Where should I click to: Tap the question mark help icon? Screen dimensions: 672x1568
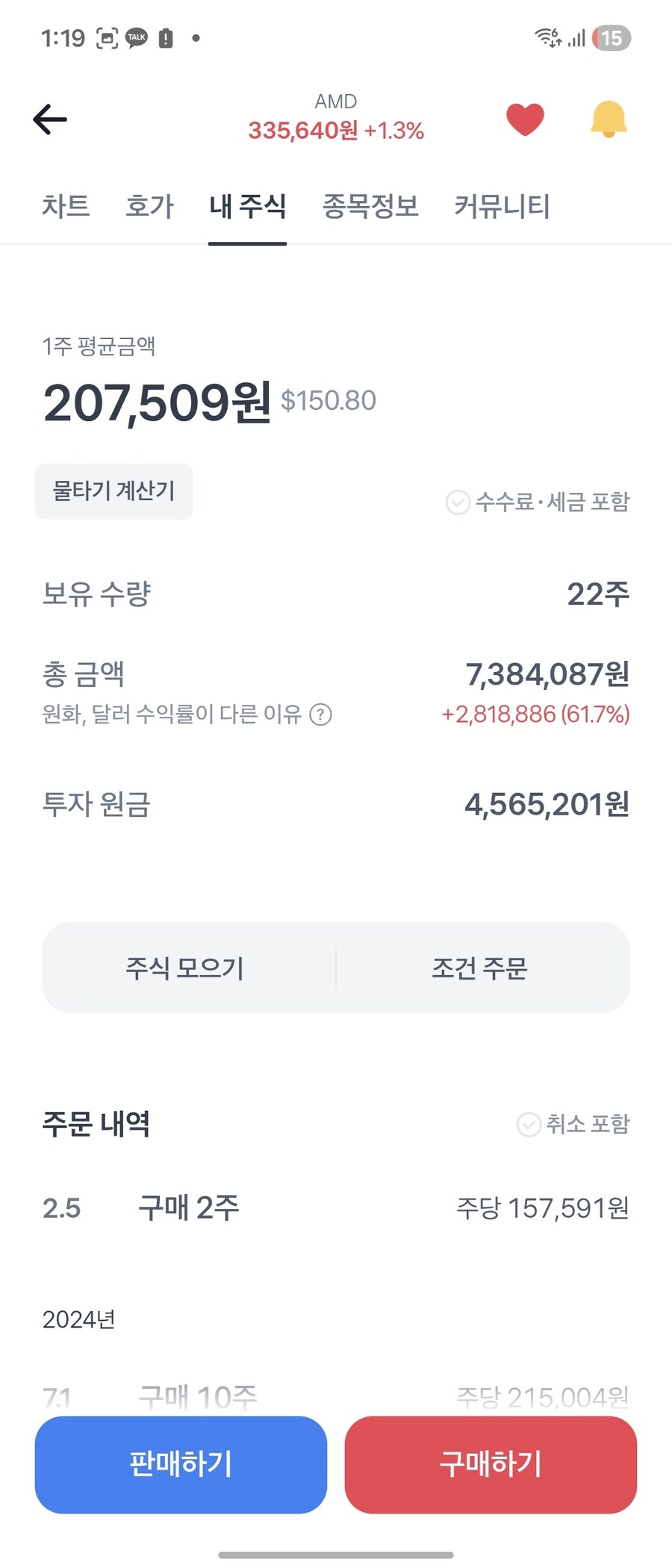[320, 715]
